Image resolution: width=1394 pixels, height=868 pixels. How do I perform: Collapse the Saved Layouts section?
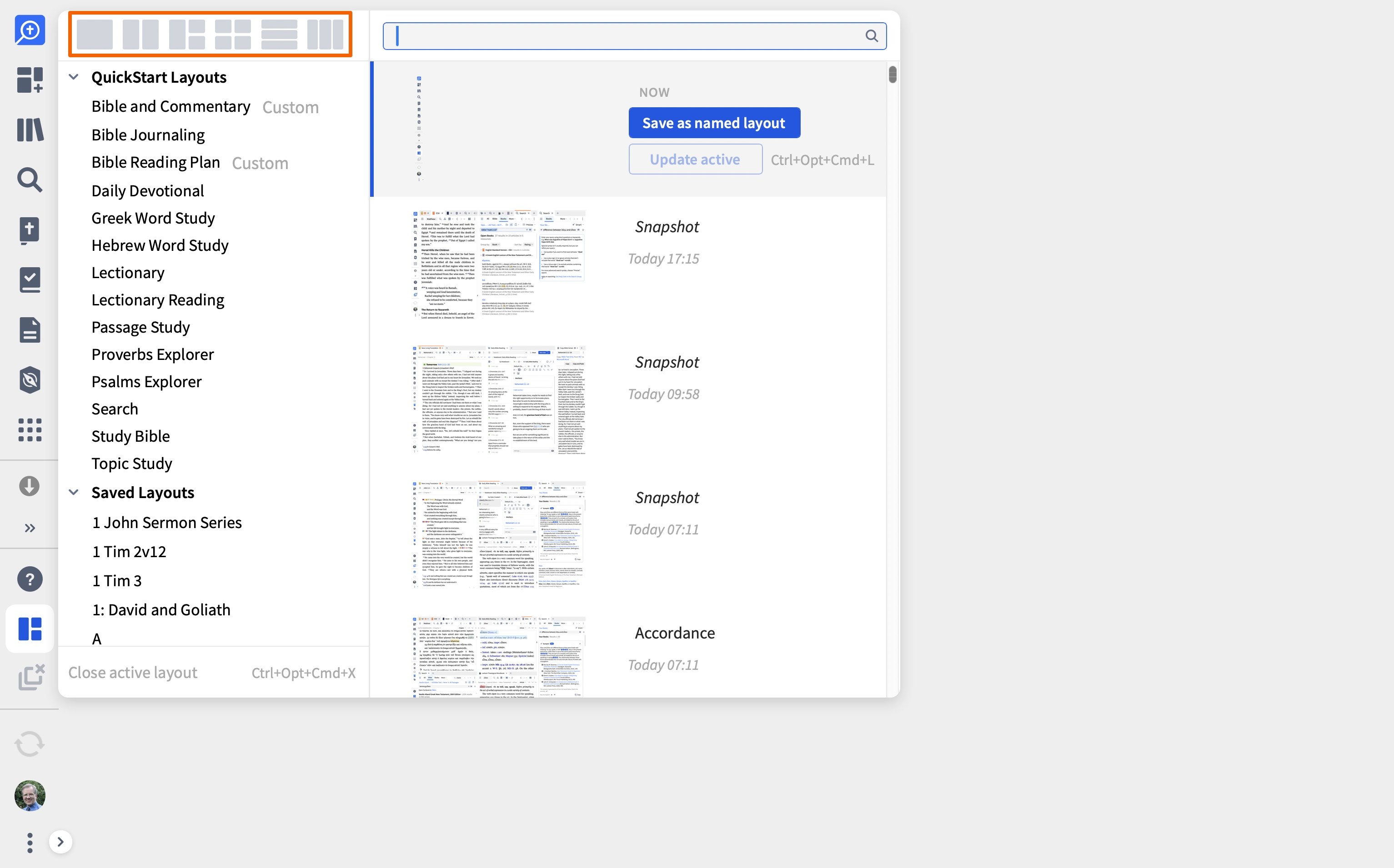click(74, 493)
